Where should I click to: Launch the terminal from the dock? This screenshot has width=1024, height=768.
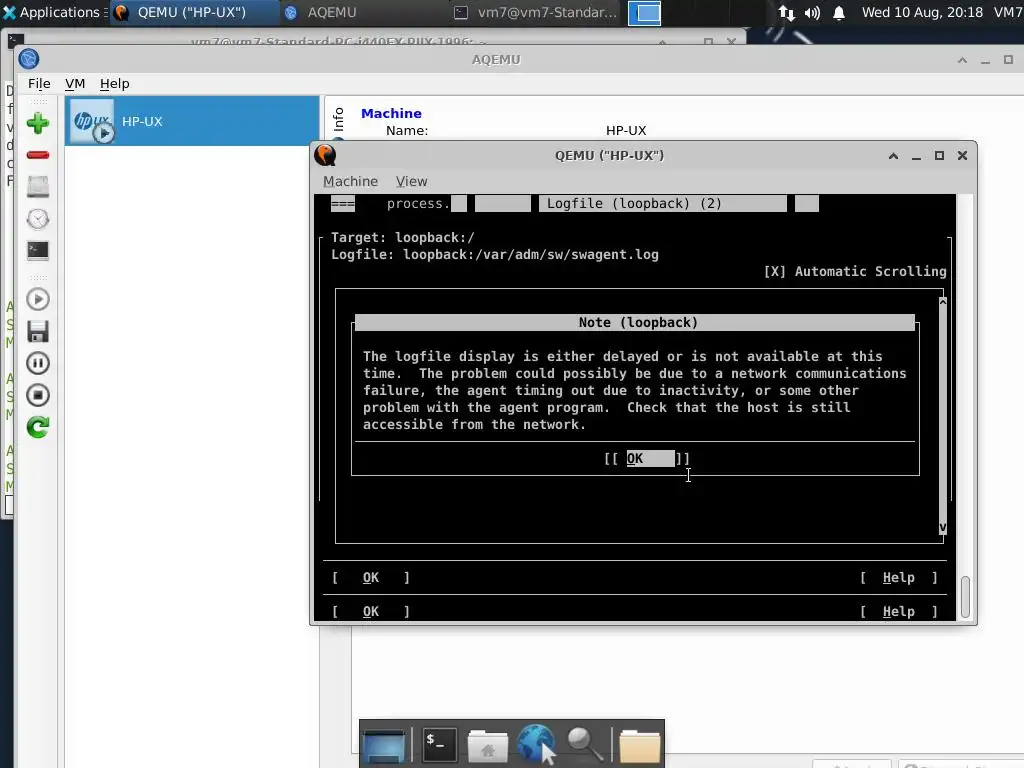tap(439, 744)
